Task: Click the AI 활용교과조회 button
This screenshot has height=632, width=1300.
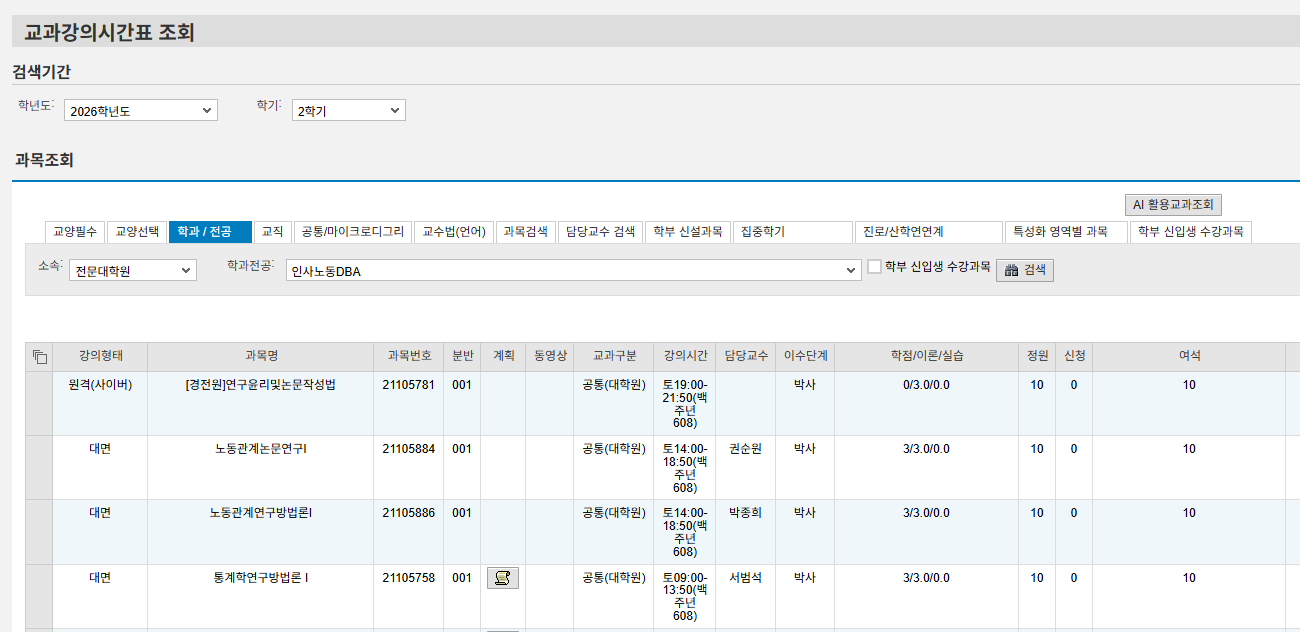Action: point(1173,205)
